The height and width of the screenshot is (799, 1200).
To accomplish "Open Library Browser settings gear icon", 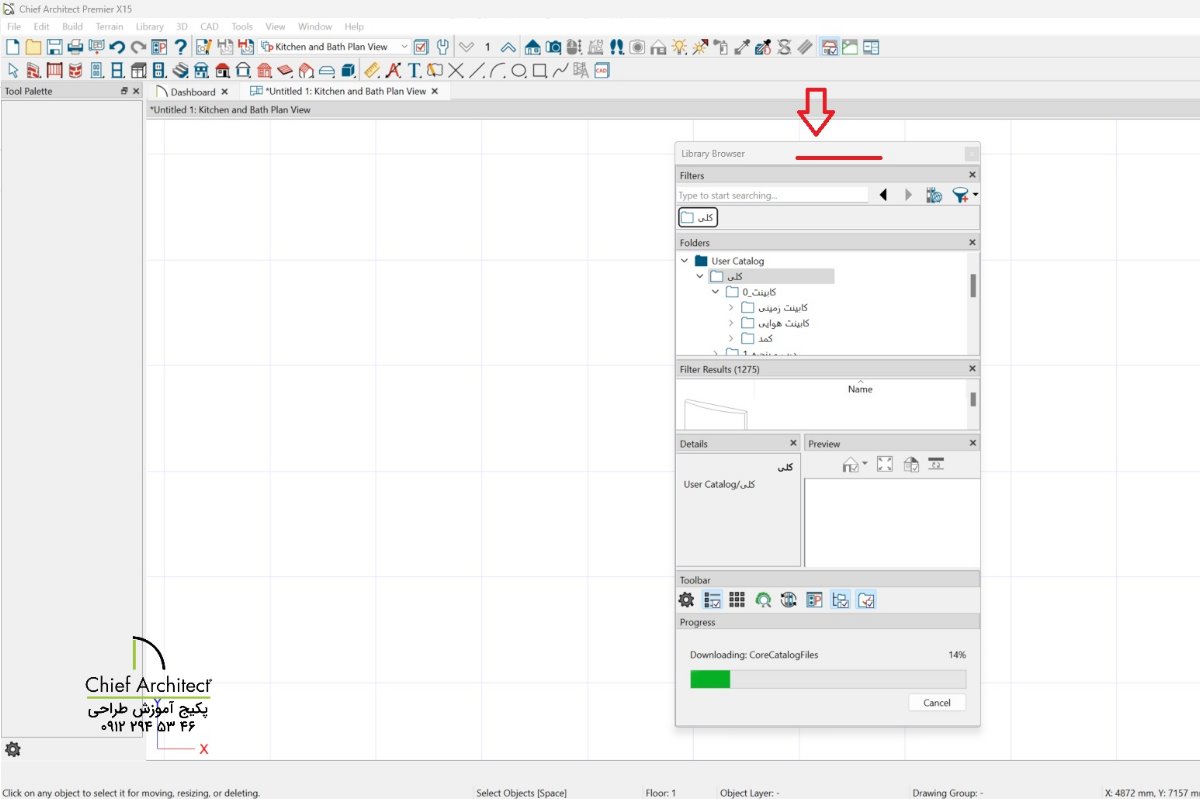I will pyautogui.click(x=686, y=600).
